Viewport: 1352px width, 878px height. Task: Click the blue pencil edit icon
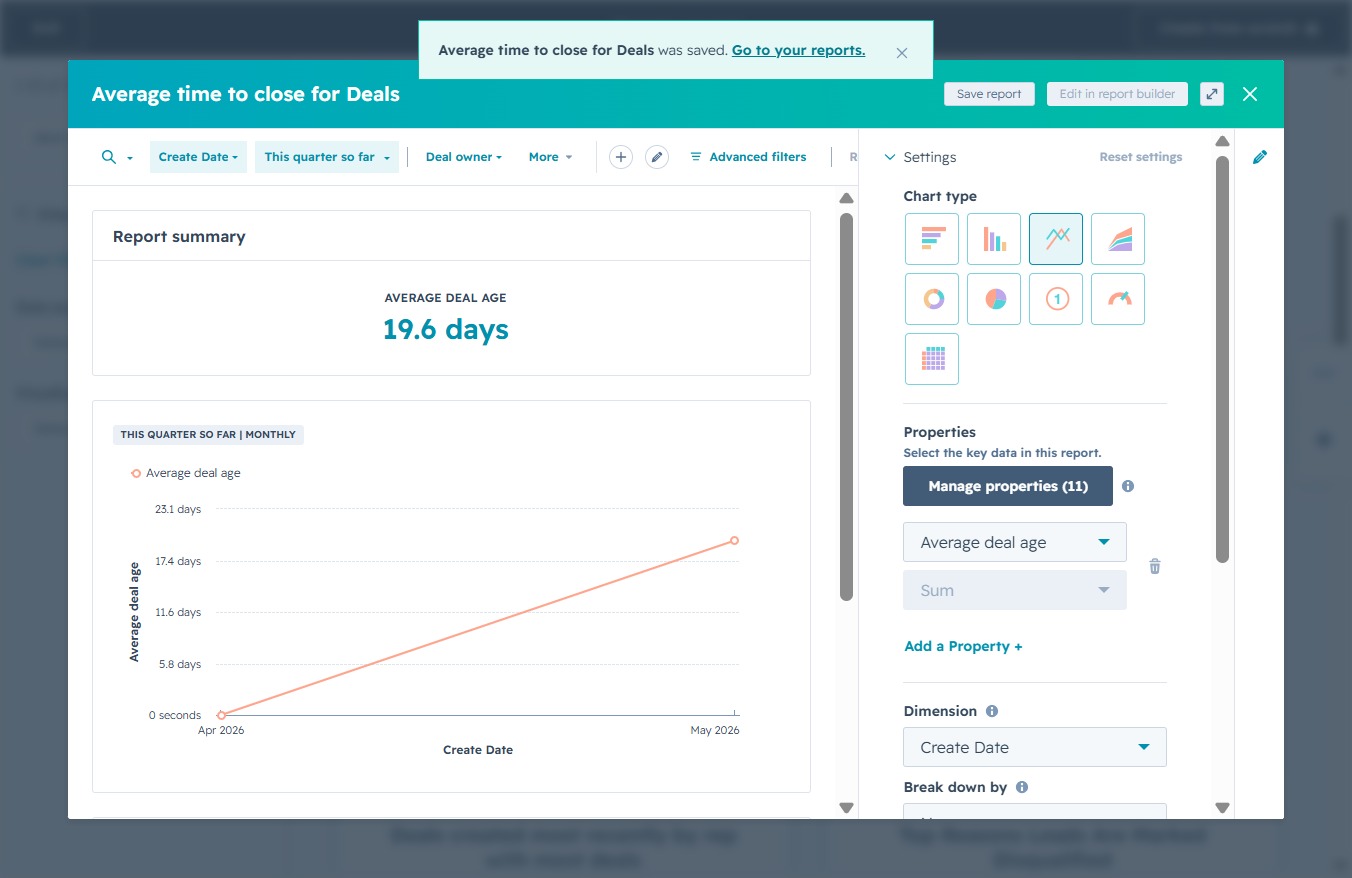tap(1260, 157)
